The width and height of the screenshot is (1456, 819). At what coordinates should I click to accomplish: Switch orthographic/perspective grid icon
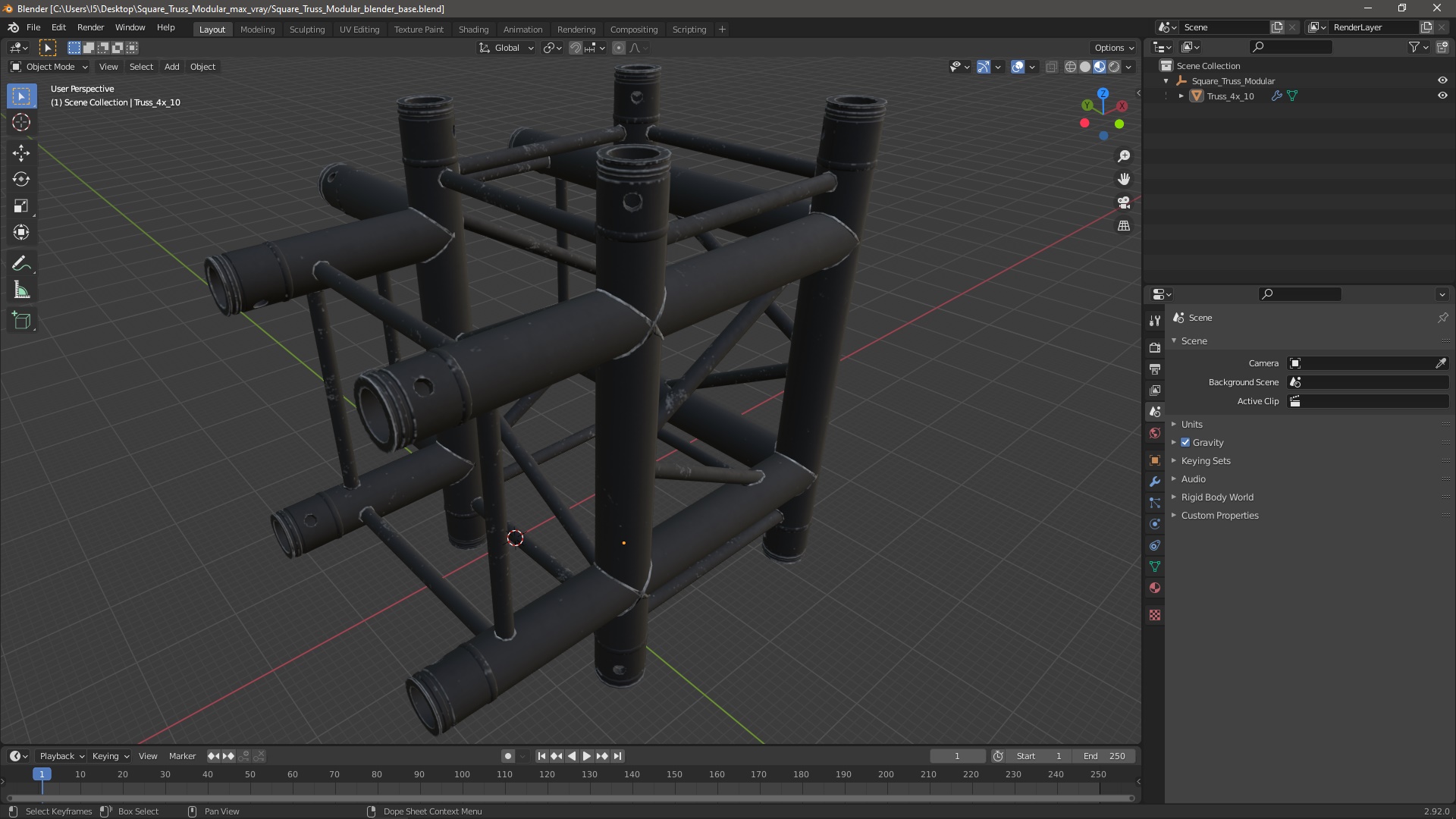pos(1124,226)
